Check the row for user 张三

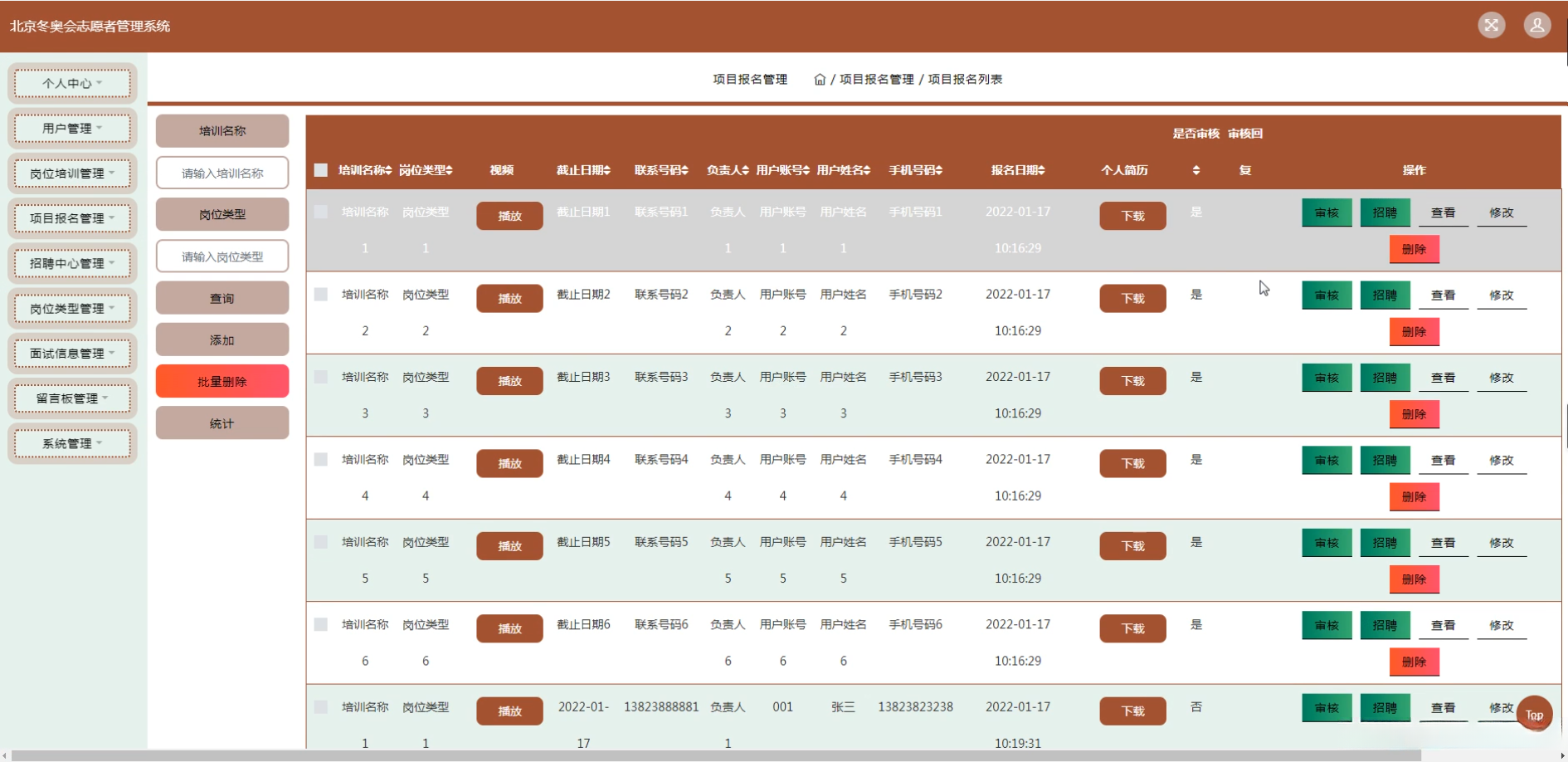pos(321,707)
